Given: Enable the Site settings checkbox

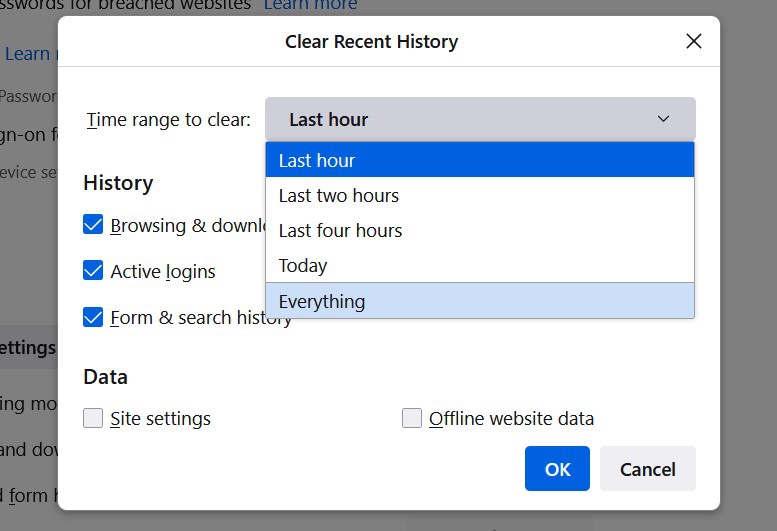Looking at the screenshot, I should (93, 418).
